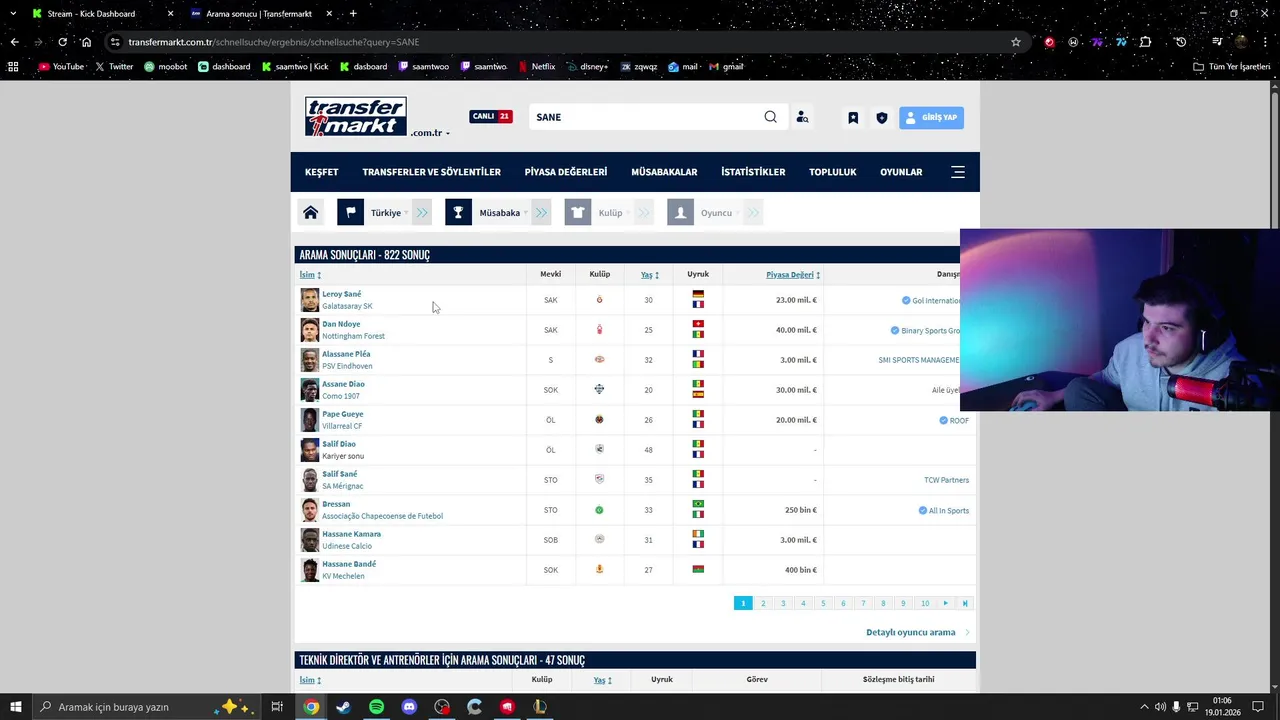Click the Transfermarkt logo

point(356,117)
